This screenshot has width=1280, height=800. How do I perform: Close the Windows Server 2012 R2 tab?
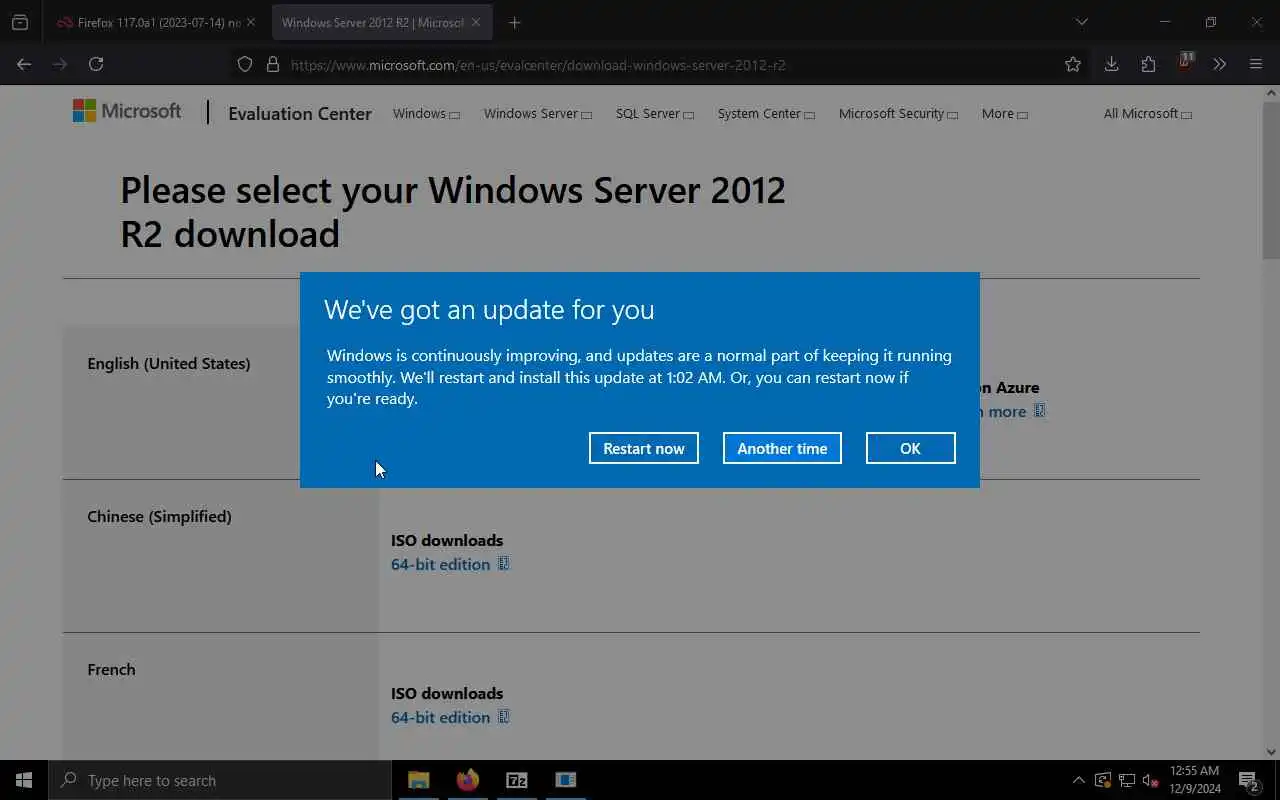(476, 22)
